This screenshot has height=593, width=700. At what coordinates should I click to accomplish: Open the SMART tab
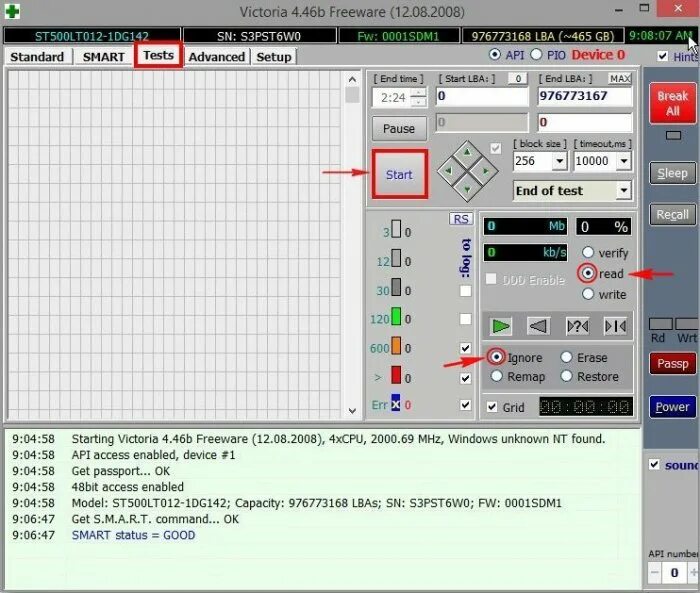pyautogui.click(x=104, y=57)
